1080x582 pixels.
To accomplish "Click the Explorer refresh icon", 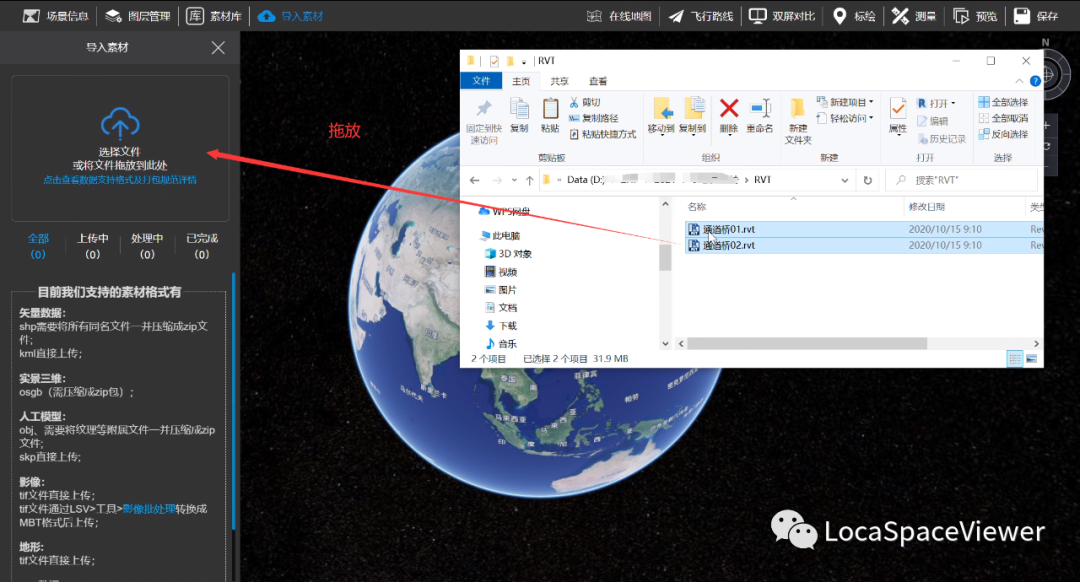I will click(x=868, y=180).
